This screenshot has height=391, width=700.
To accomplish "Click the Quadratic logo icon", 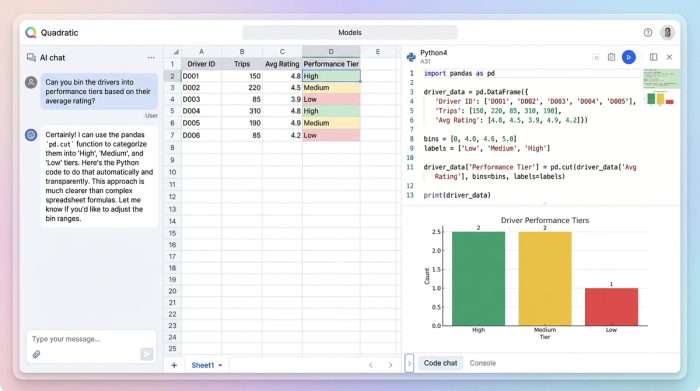I will click(31, 33).
